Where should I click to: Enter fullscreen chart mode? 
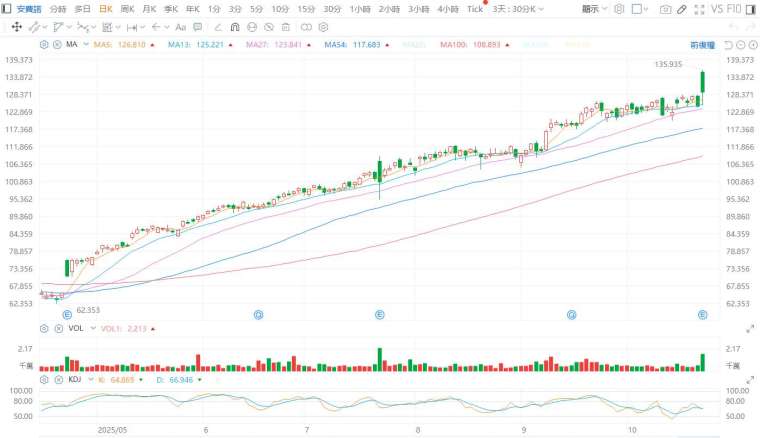click(x=698, y=9)
